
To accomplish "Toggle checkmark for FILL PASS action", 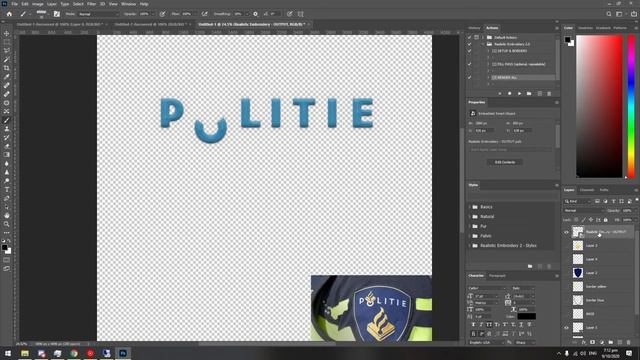I will (469, 64).
